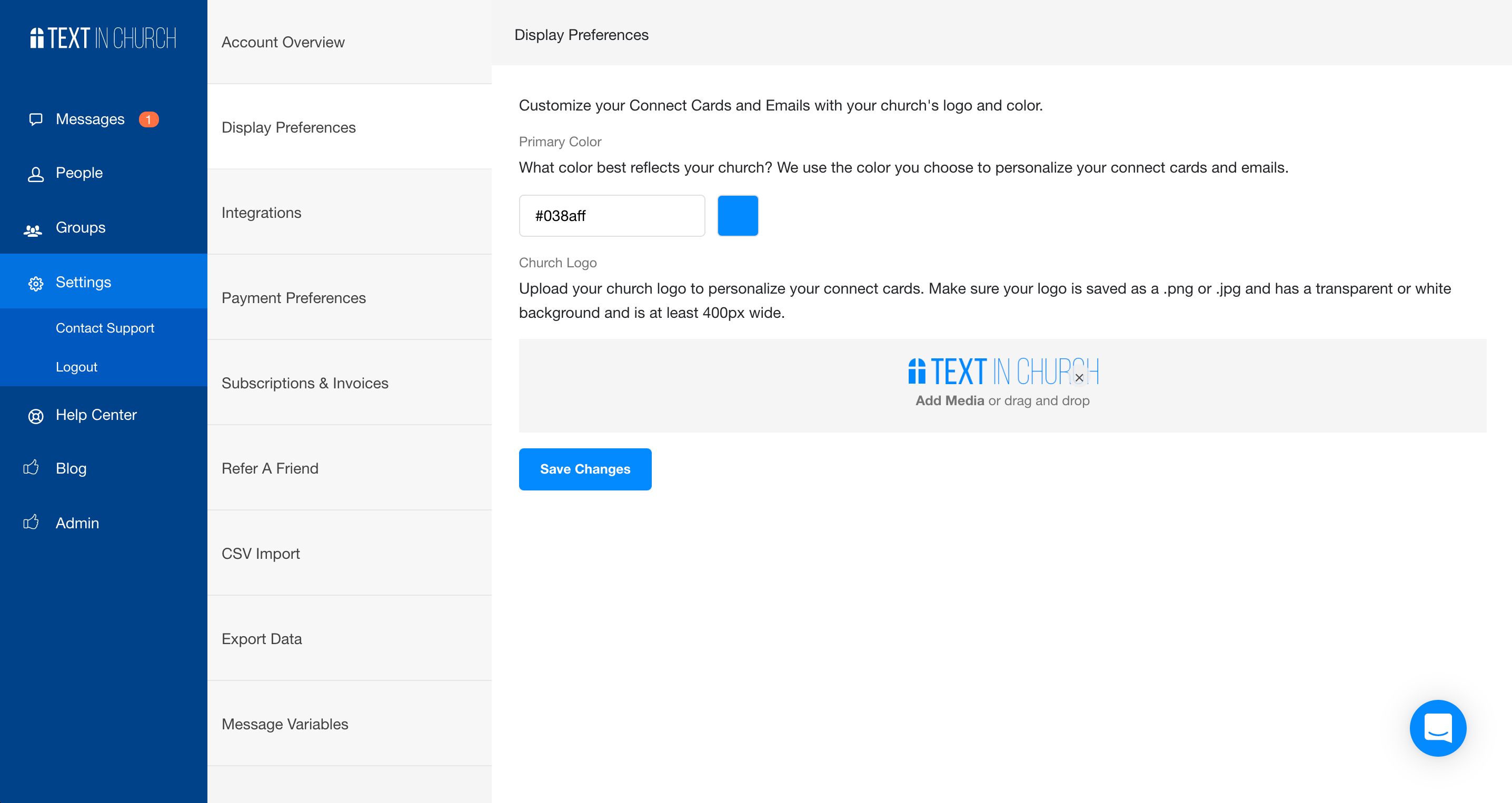The image size is (1512, 803).
Task: Click the Display Preferences page heading
Action: tap(581, 35)
